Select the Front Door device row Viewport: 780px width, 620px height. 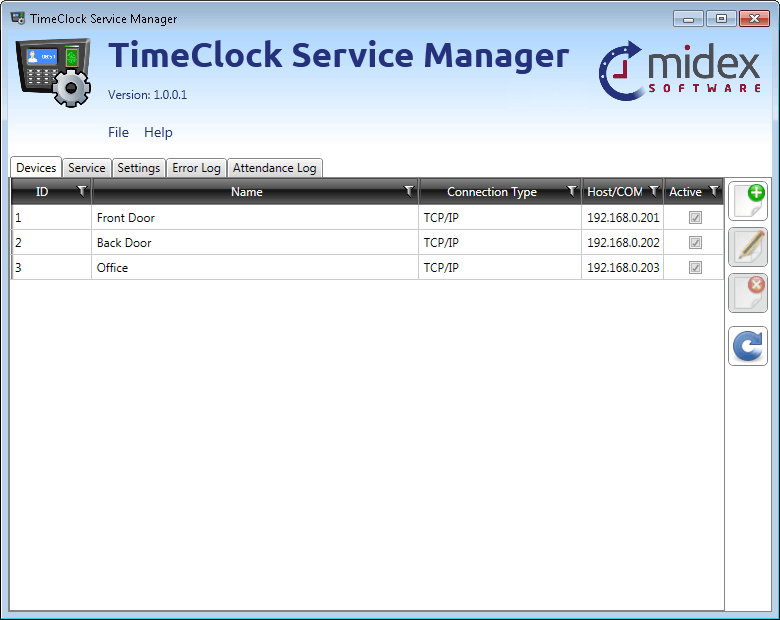click(x=250, y=218)
